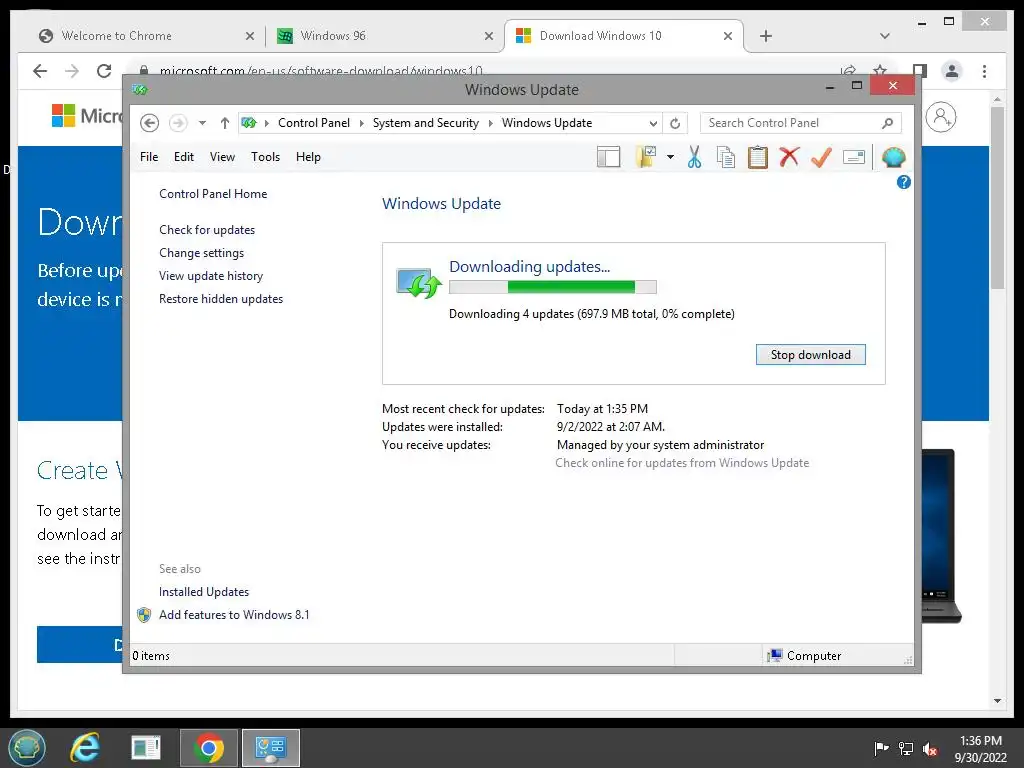The height and width of the screenshot is (768, 1024).
Task: Open the Microsoft account sign-in icon
Action: (941, 118)
